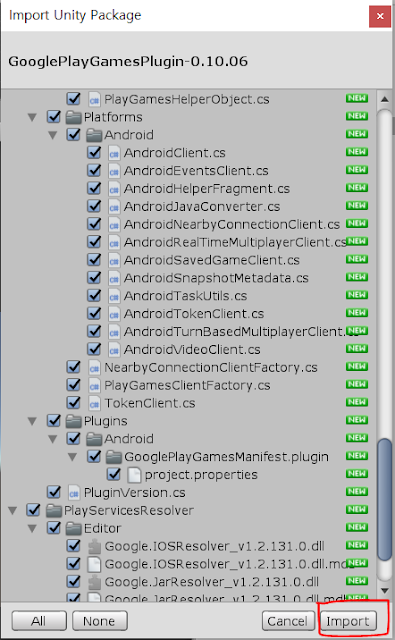Image resolution: width=395 pixels, height=640 pixels.
Task: Click PlayGamesClientFactory.cs script icon
Action: pyautogui.click(x=94, y=385)
